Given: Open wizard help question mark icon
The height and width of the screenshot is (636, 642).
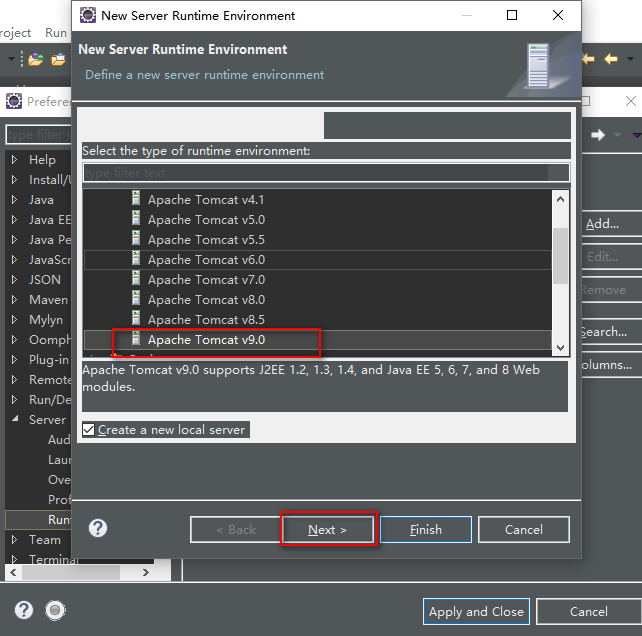Looking at the screenshot, I should [x=98, y=528].
